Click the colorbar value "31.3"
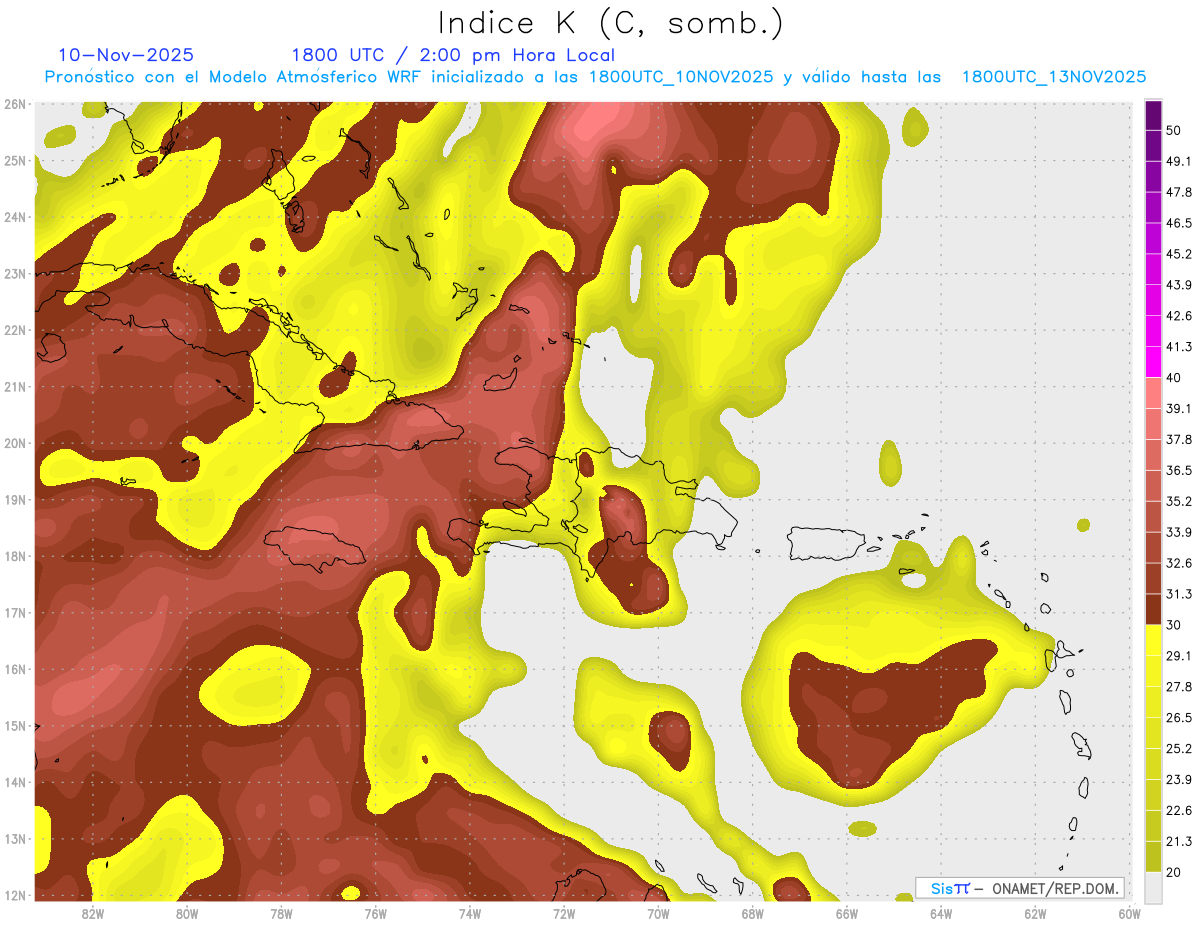 (1179, 594)
